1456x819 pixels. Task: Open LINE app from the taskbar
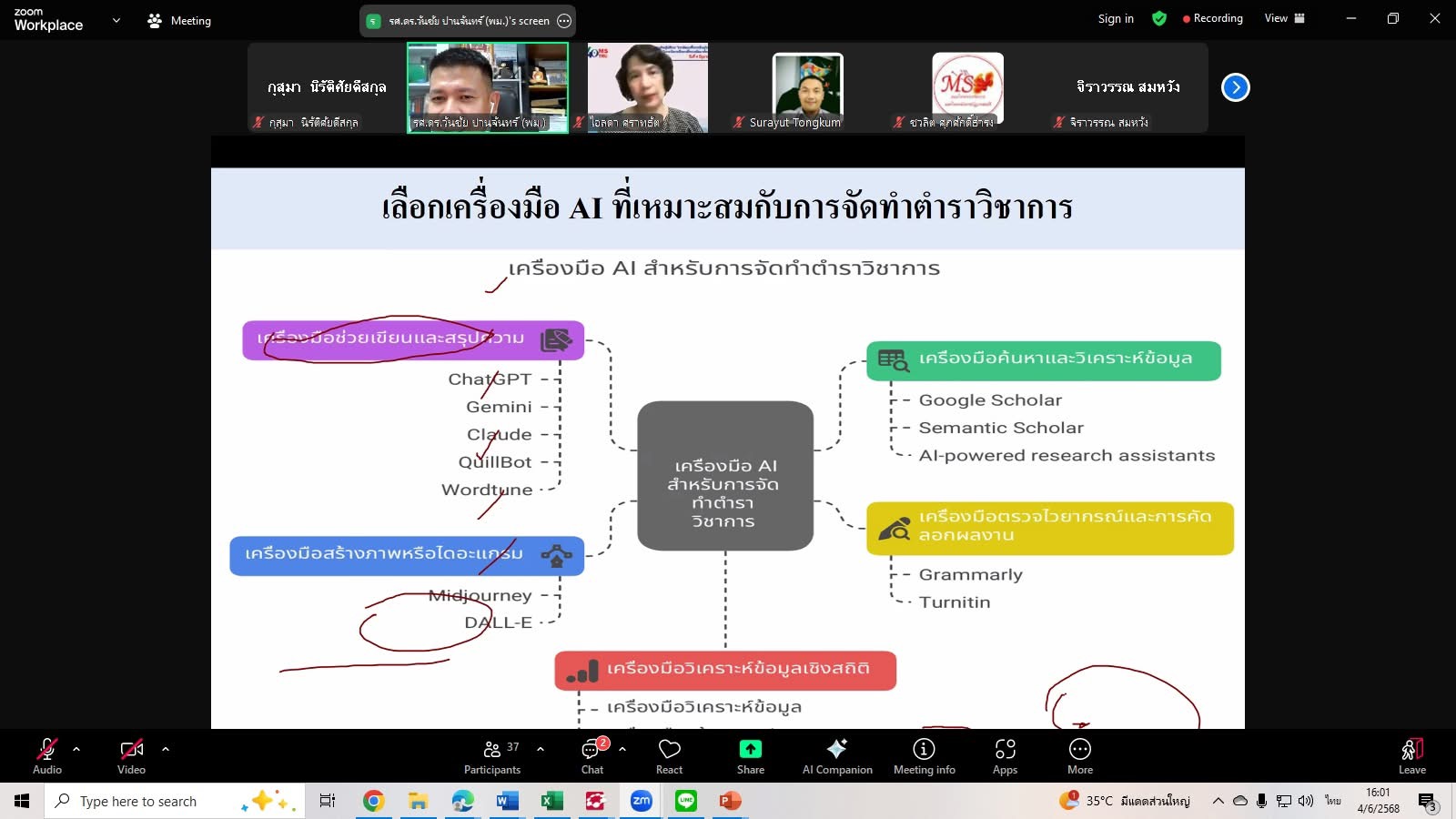coord(686,801)
